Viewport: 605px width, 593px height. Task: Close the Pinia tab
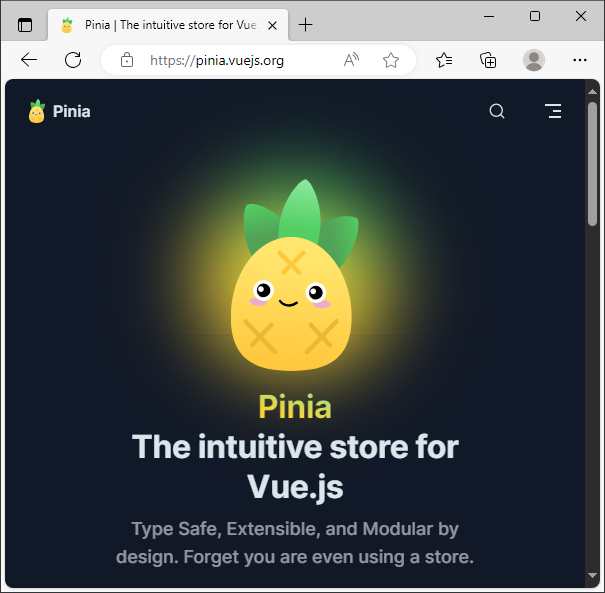tap(272, 25)
